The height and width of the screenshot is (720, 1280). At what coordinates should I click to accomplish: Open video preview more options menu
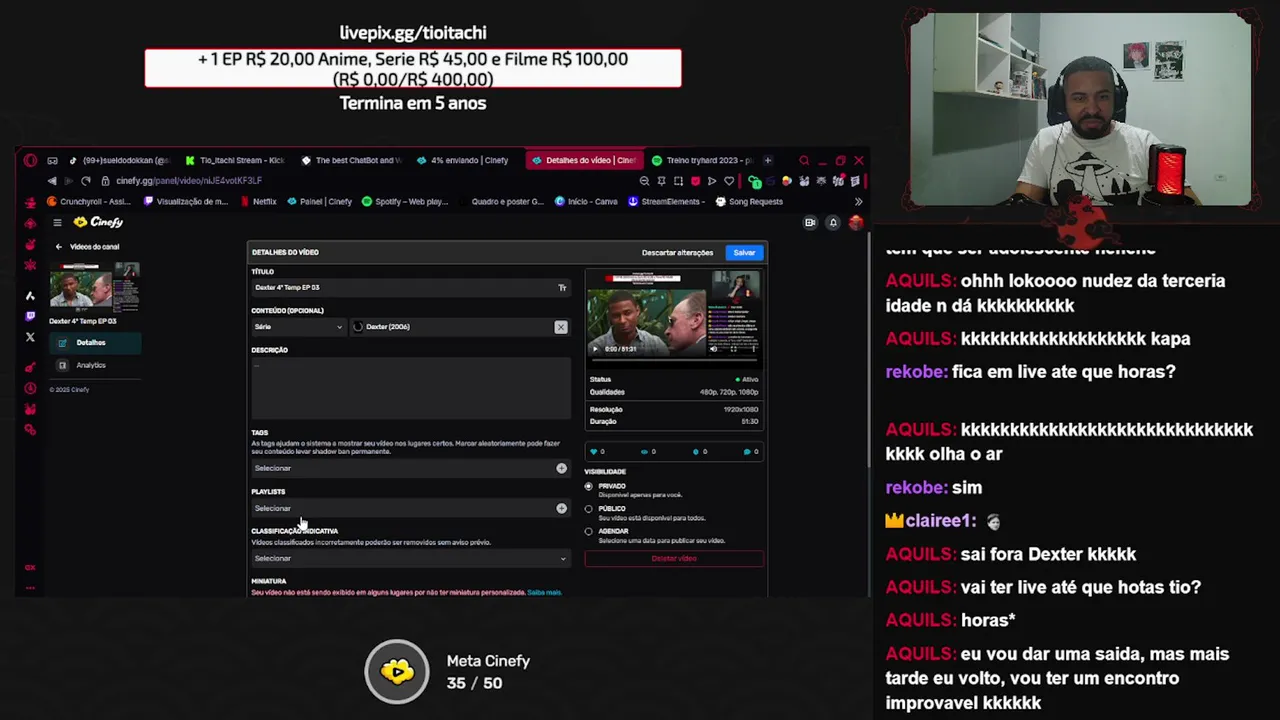click(752, 349)
